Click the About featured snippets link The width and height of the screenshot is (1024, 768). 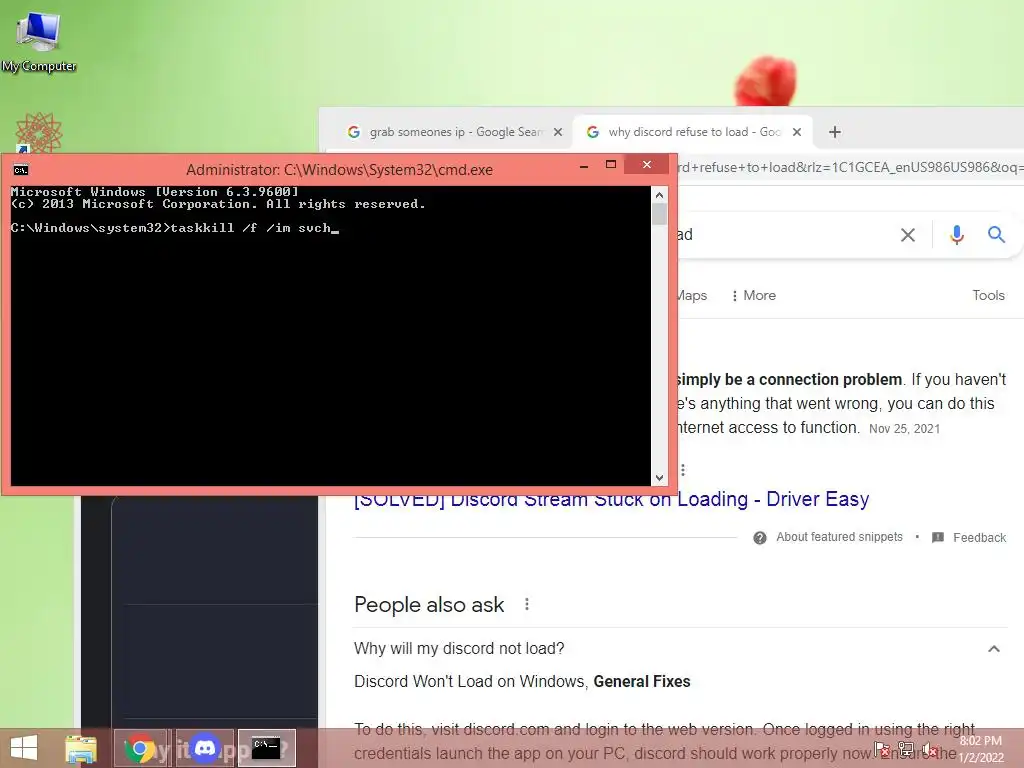(839, 537)
